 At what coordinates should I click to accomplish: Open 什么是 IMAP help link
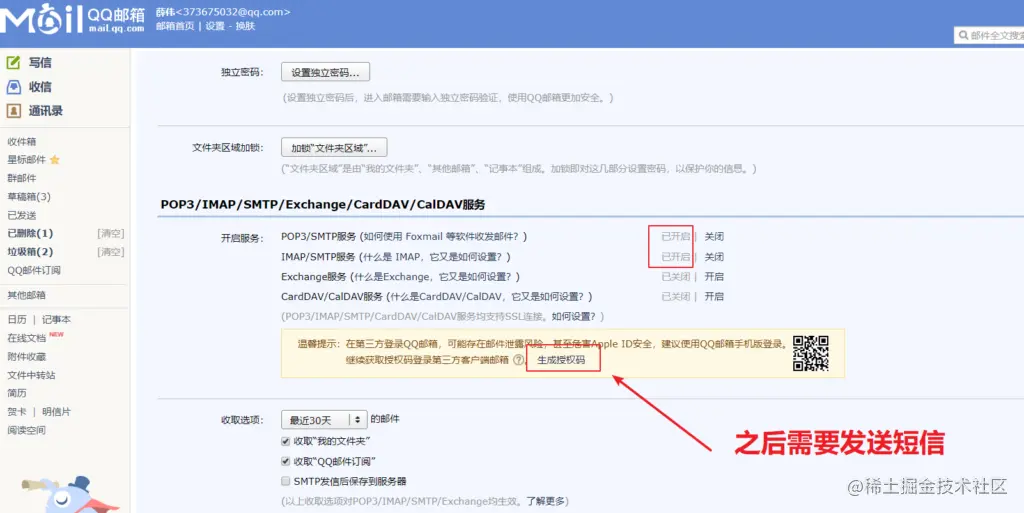(434, 256)
